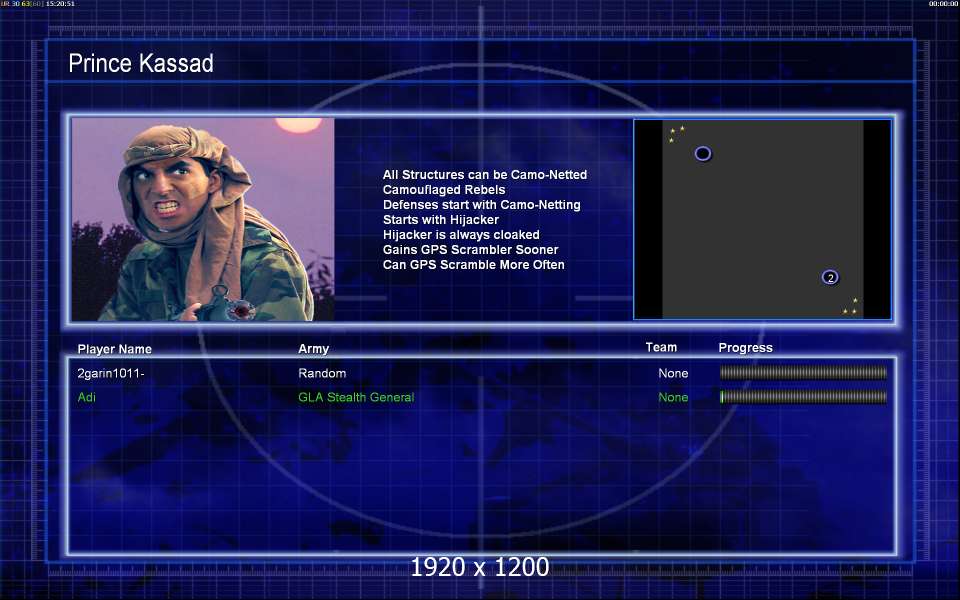
Task: Click the Progress column header
Action: pos(745,348)
